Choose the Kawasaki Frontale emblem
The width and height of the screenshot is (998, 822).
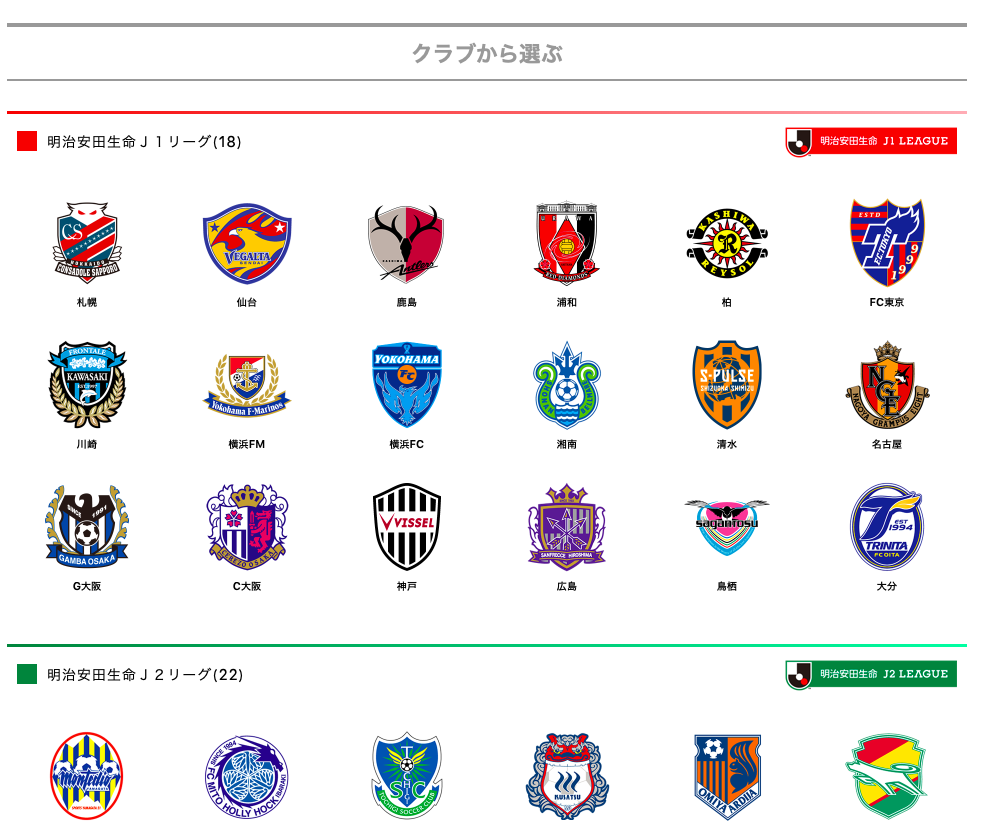point(87,385)
